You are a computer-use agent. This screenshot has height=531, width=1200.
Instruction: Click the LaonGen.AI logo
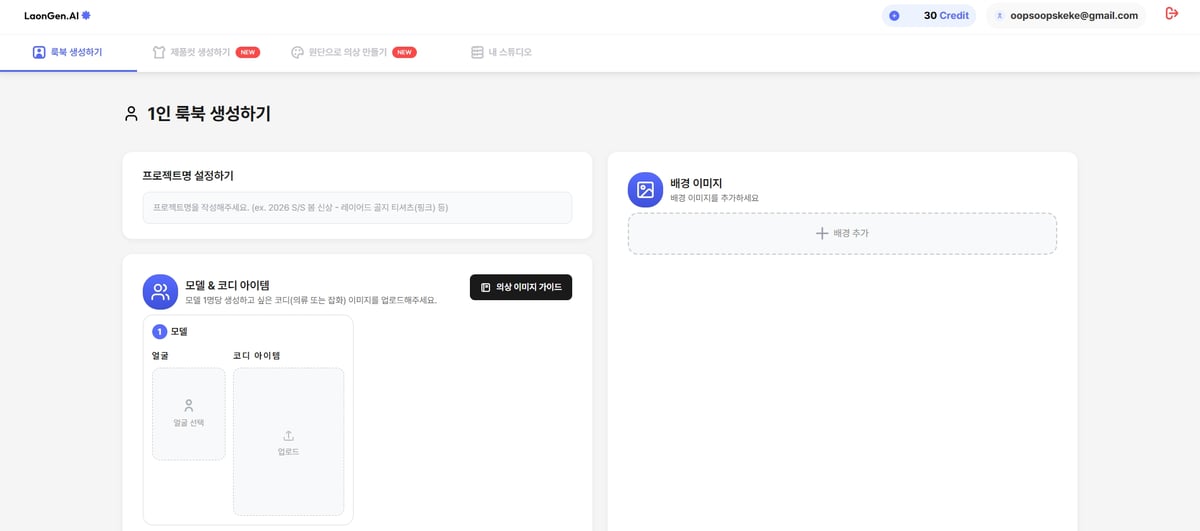pyautogui.click(x=57, y=16)
